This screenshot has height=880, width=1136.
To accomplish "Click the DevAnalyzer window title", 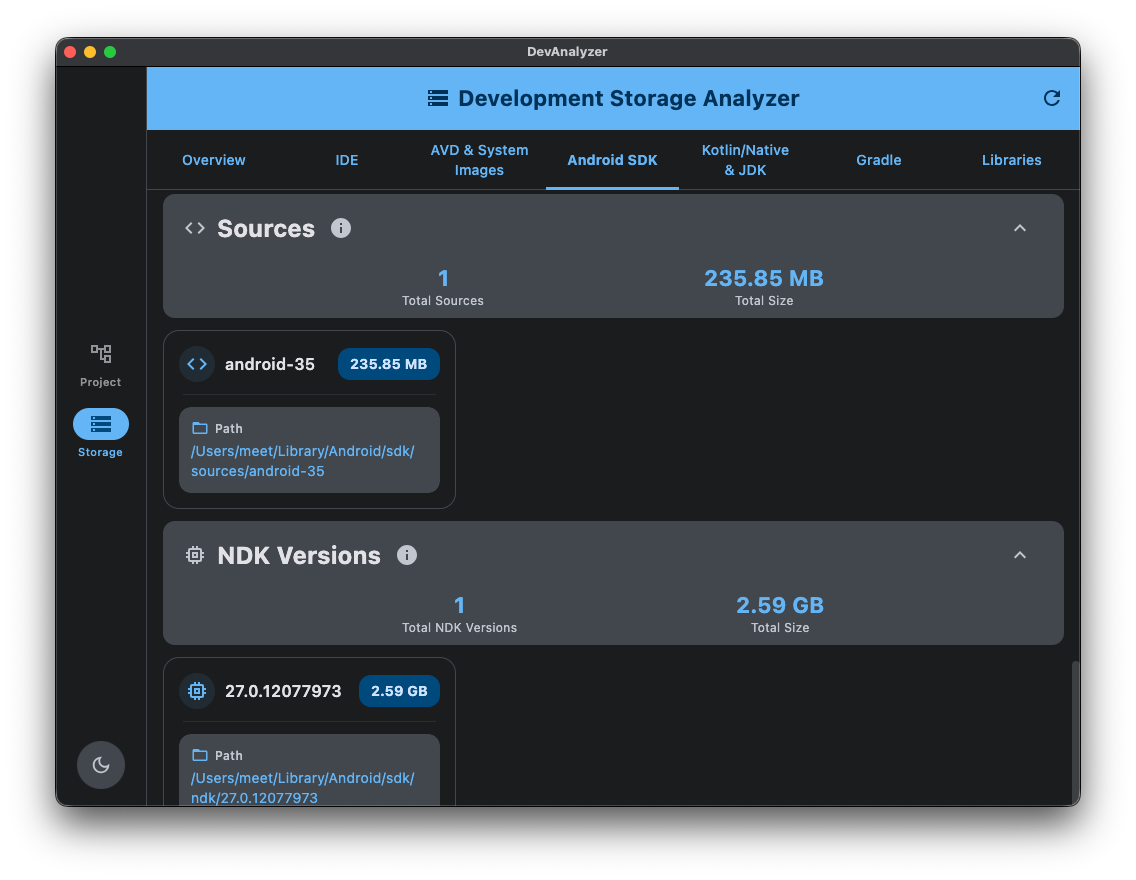I will click(x=567, y=51).
